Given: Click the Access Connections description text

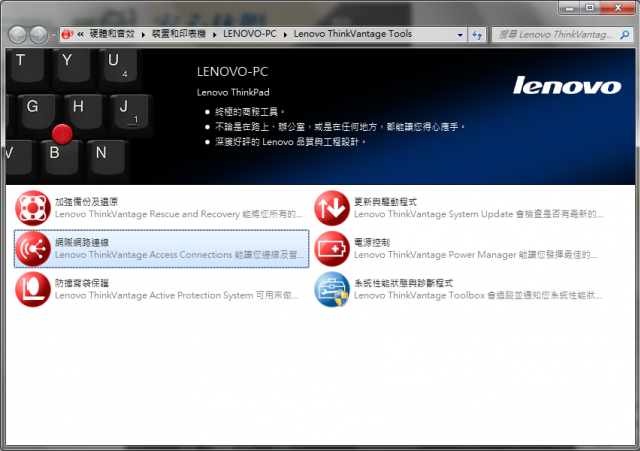Looking at the screenshot, I should [x=180, y=255].
